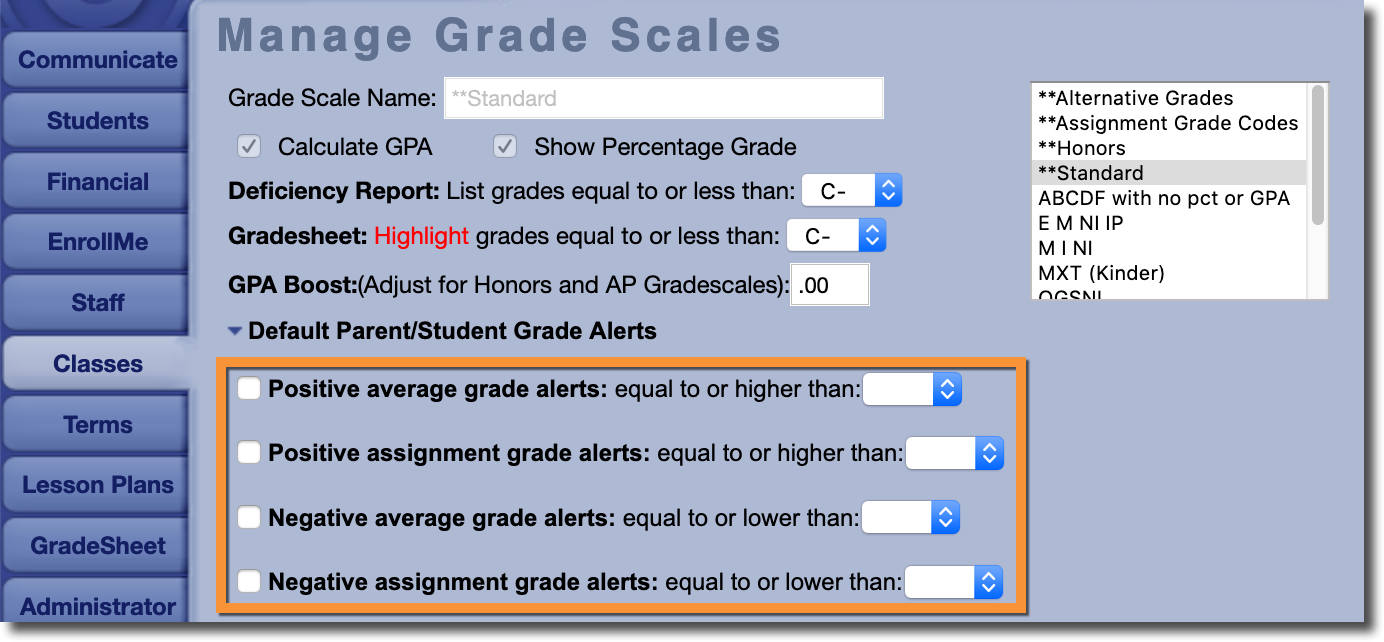The width and height of the screenshot is (1384, 642).
Task: Enable Positive assignment grade alerts checkbox
Action: pos(249,453)
